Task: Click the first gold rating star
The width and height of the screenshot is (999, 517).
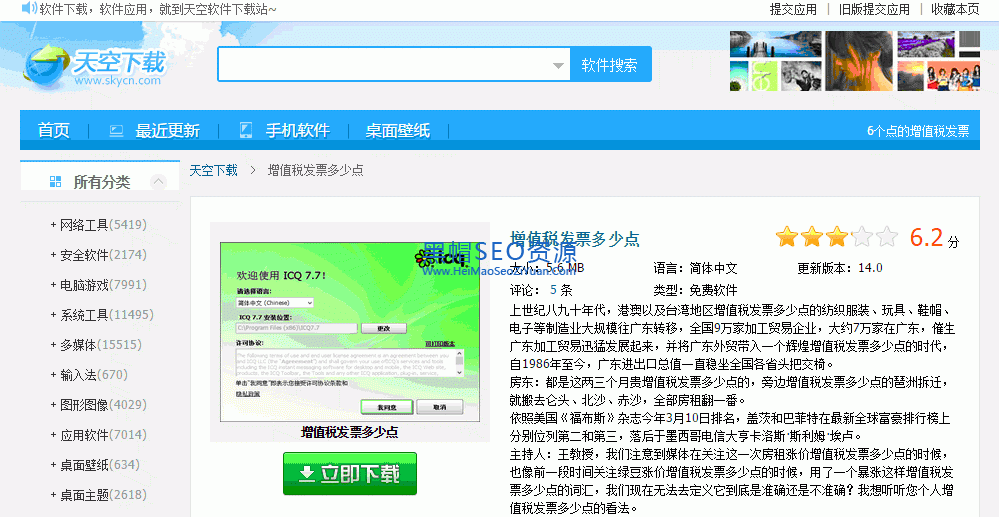Action: click(x=787, y=238)
